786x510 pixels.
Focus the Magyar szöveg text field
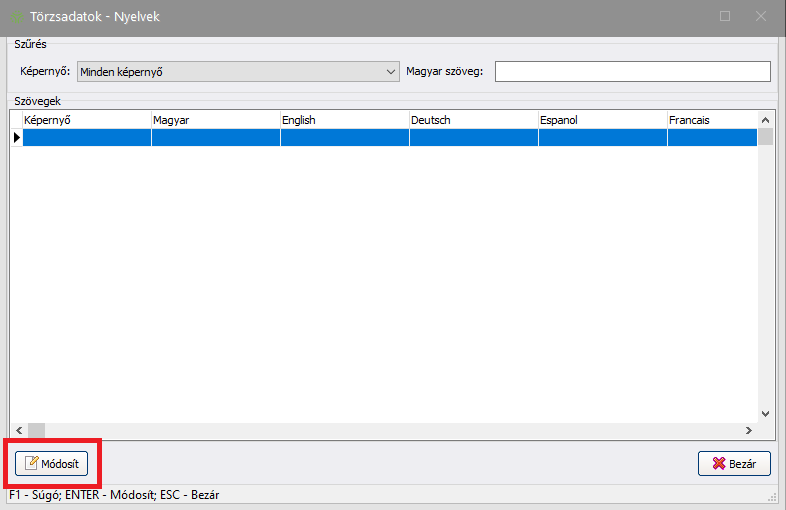[x=632, y=72]
